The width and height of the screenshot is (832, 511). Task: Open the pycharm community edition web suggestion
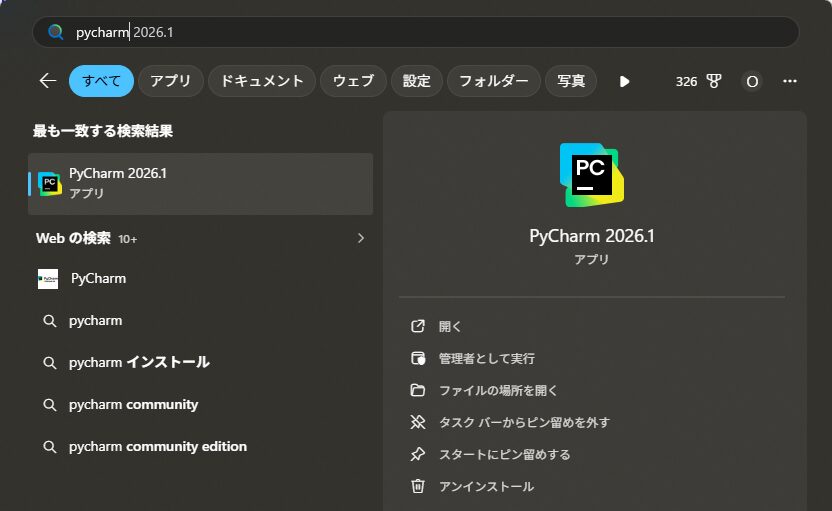coord(157,446)
